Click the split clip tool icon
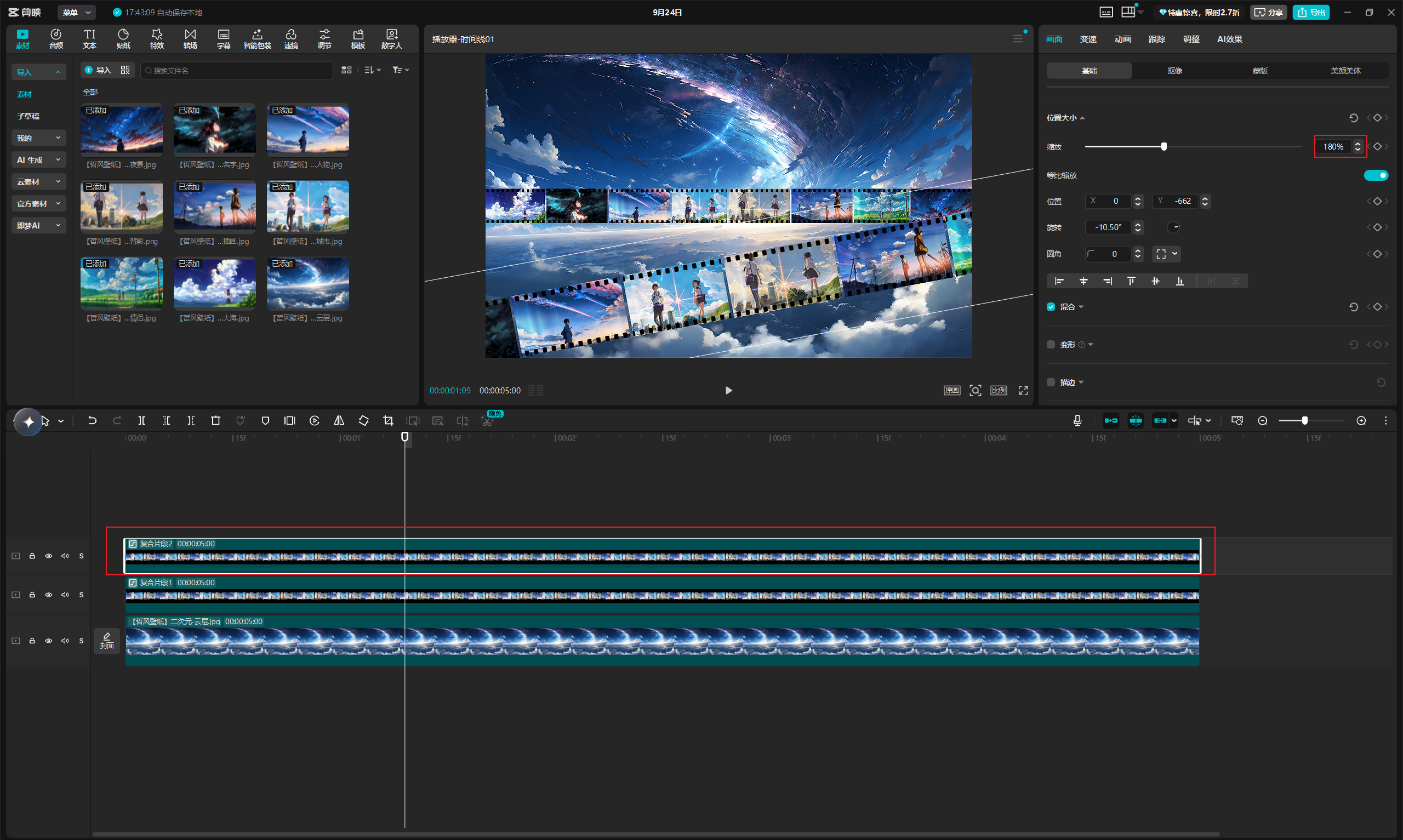 141,421
